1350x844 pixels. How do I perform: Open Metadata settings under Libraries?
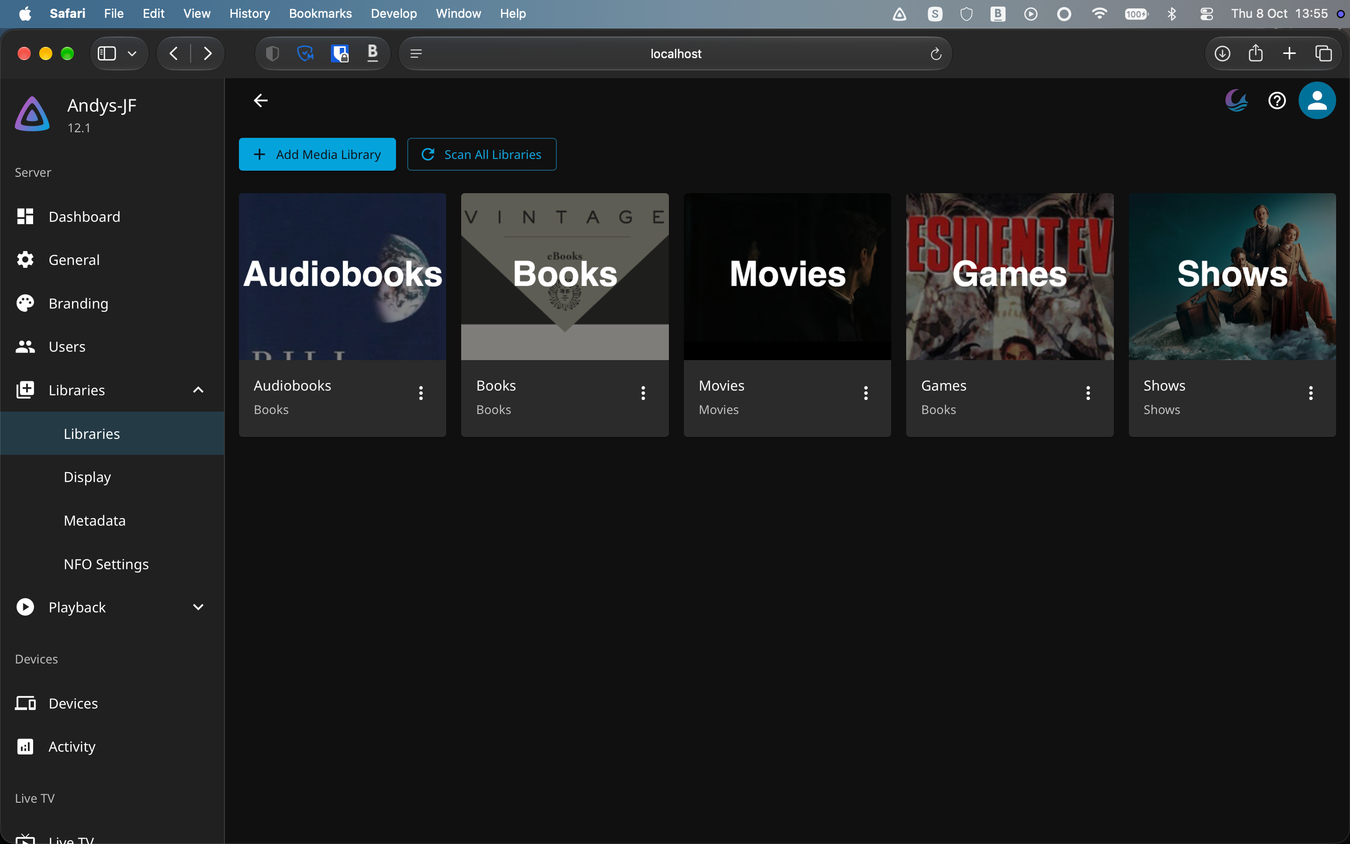pos(112,521)
